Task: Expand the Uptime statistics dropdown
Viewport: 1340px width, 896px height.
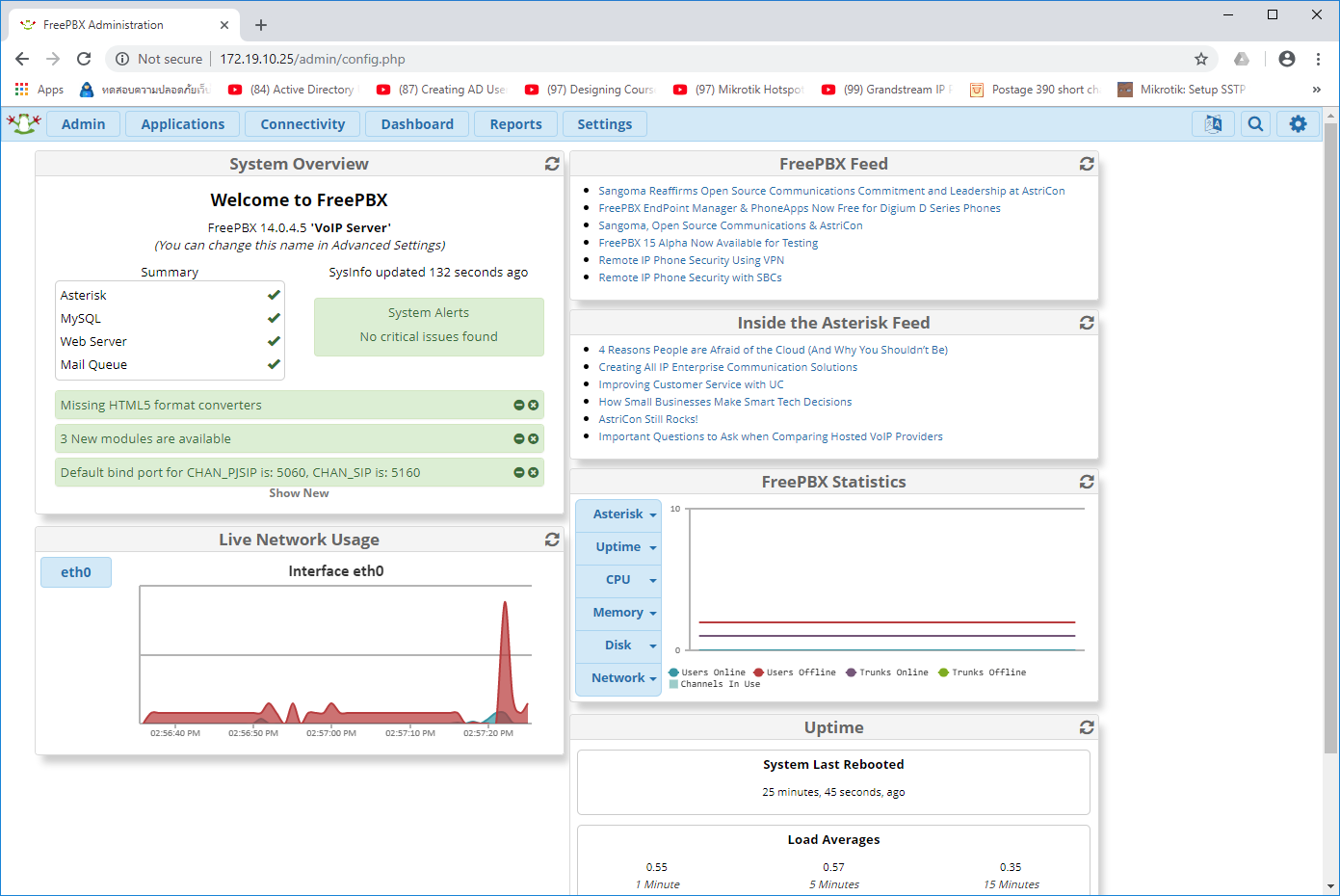Action: (x=618, y=547)
